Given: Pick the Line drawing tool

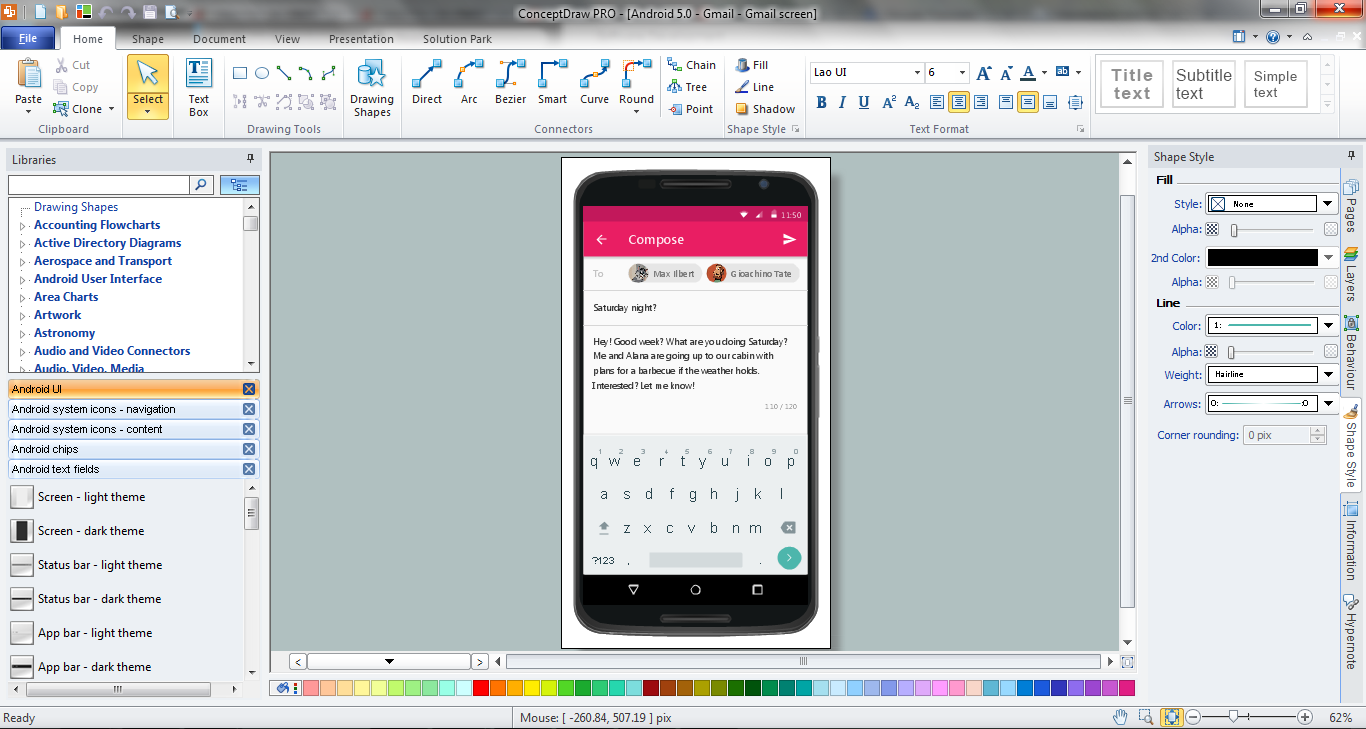Looking at the screenshot, I should point(284,73).
